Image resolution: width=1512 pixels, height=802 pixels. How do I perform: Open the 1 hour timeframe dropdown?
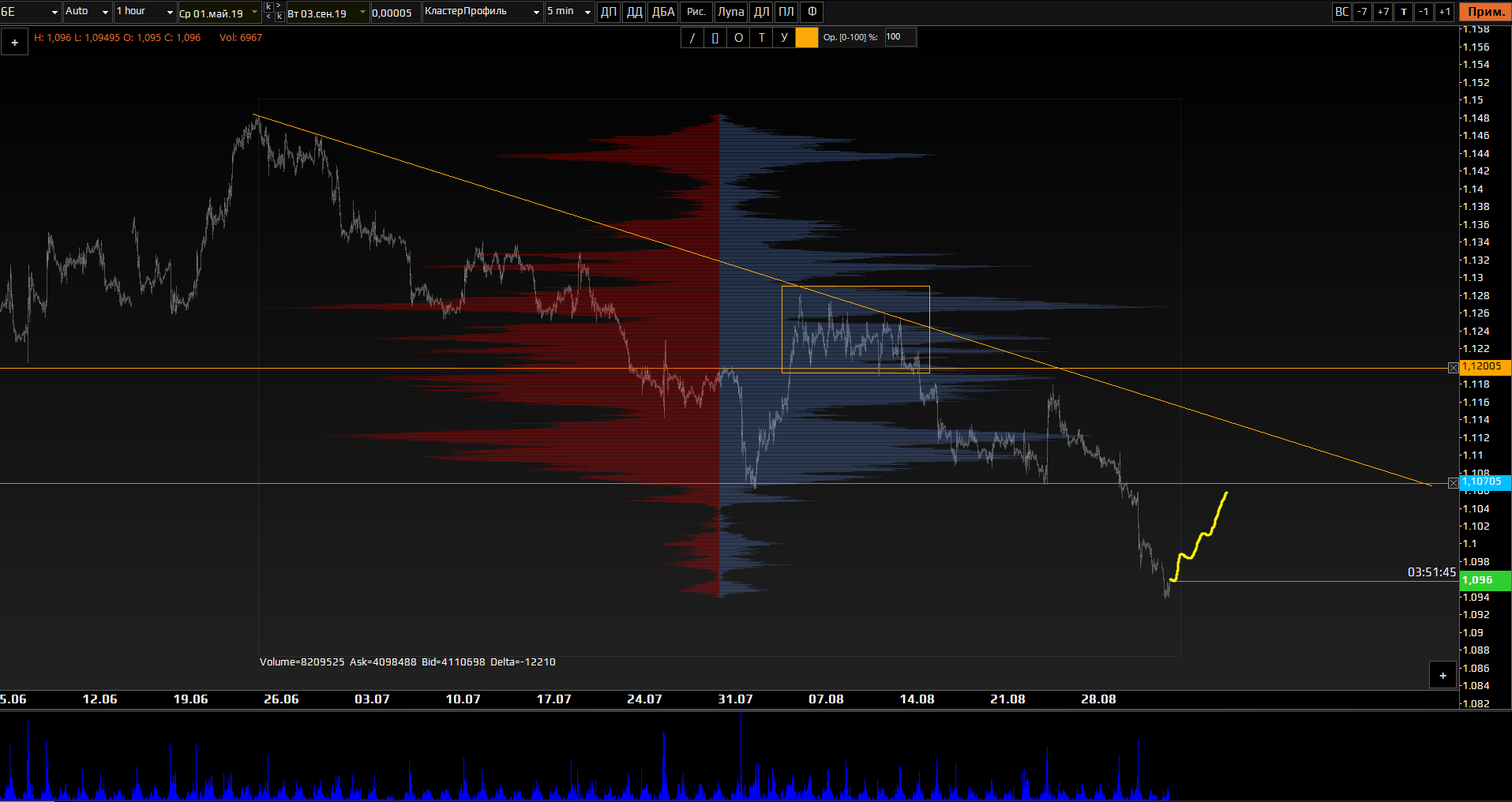[x=145, y=12]
